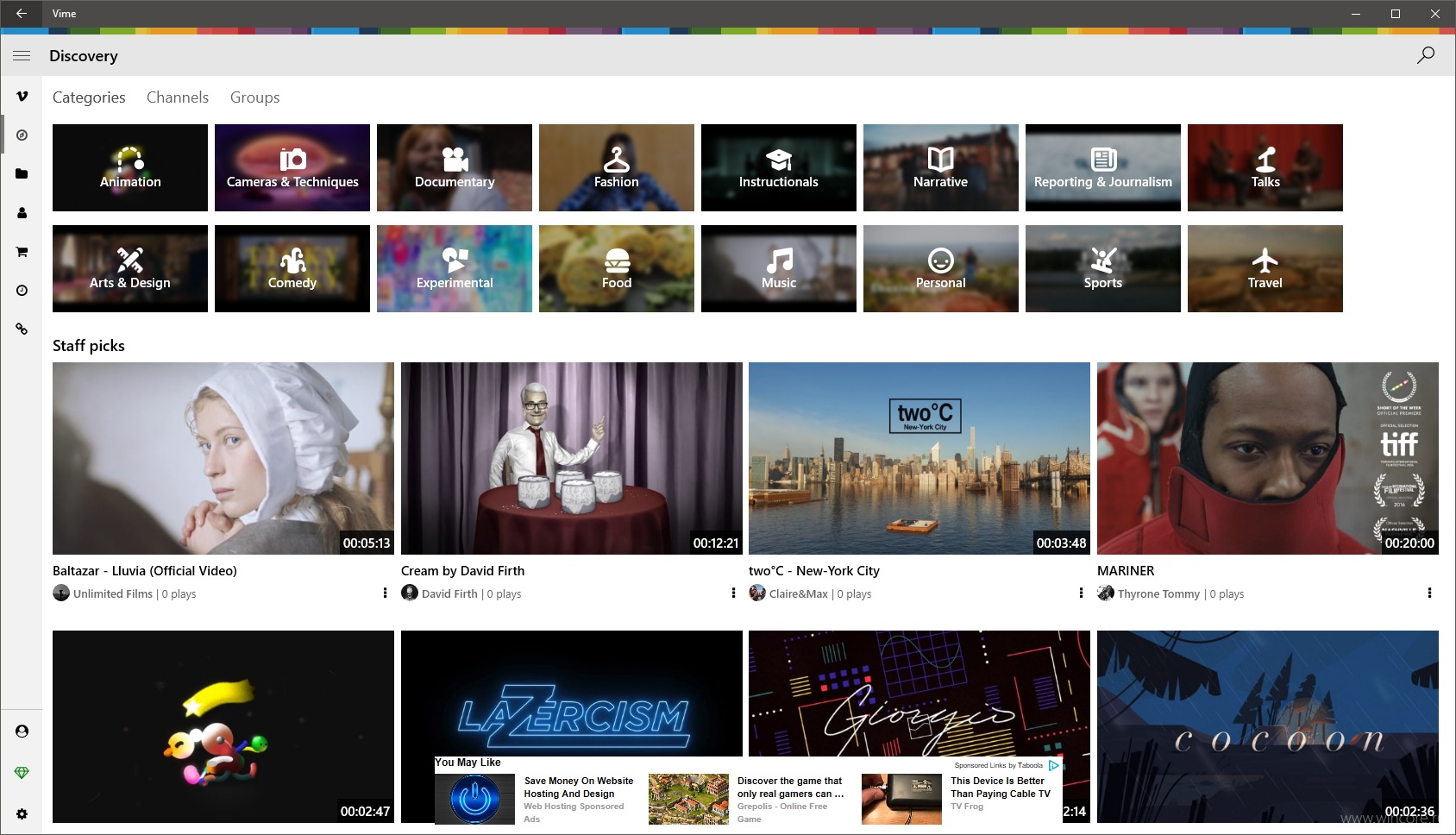
Task: Play the LAZERCISM video thumbnail
Action: tap(572, 694)
